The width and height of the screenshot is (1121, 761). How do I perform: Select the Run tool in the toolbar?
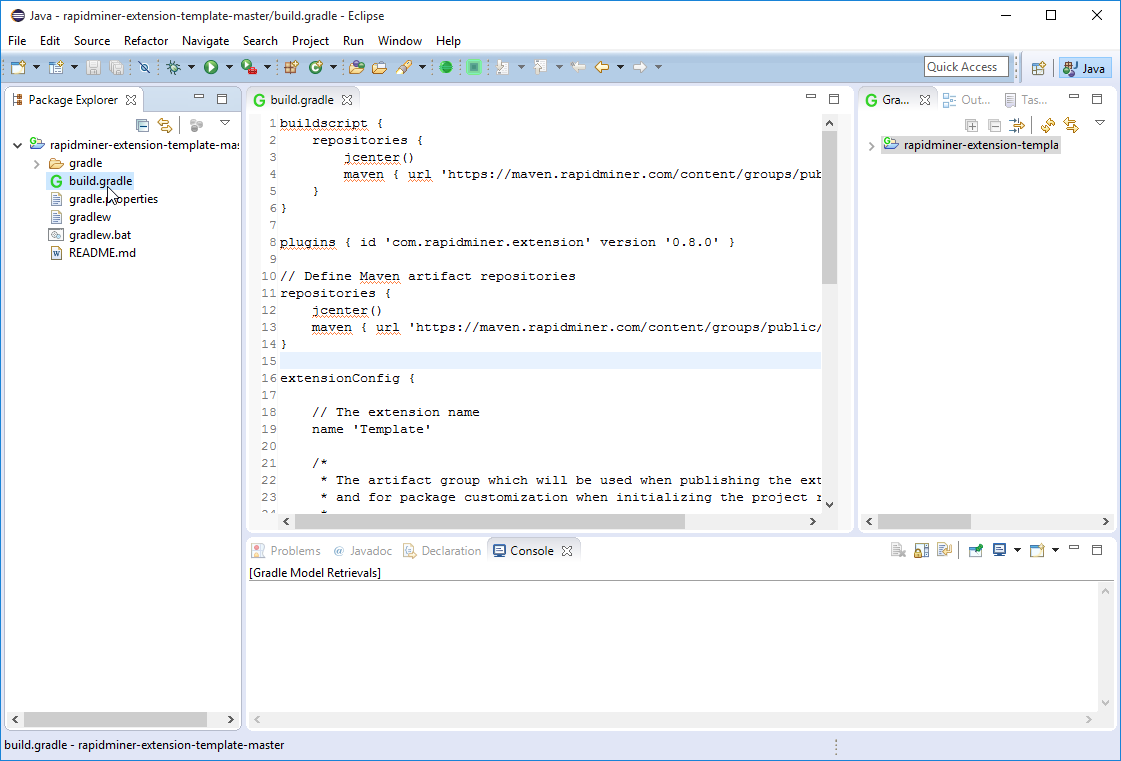[x=210, y=67]
